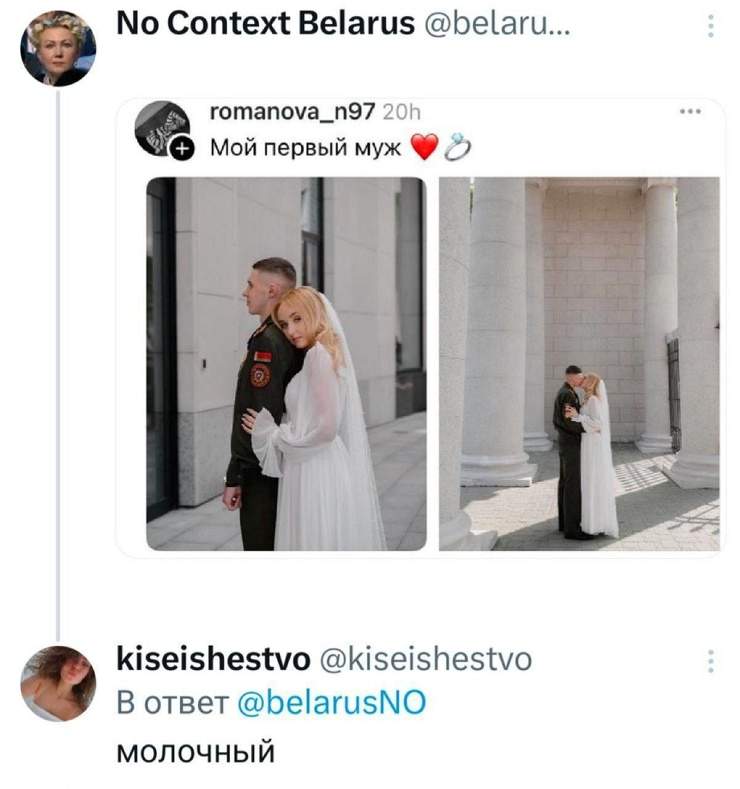The width and height of the screenshot is (740, 789).
Task: Click the @kiseishestvo handle
Action: click(x=424, y=659)
